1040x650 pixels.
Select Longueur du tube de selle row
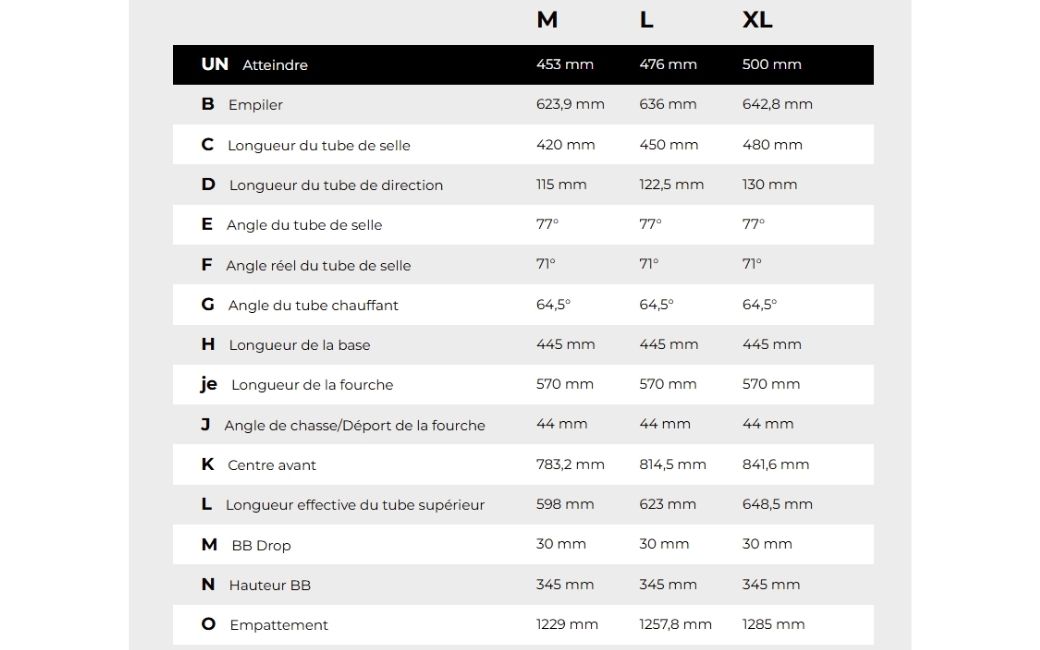pos(523,145)
